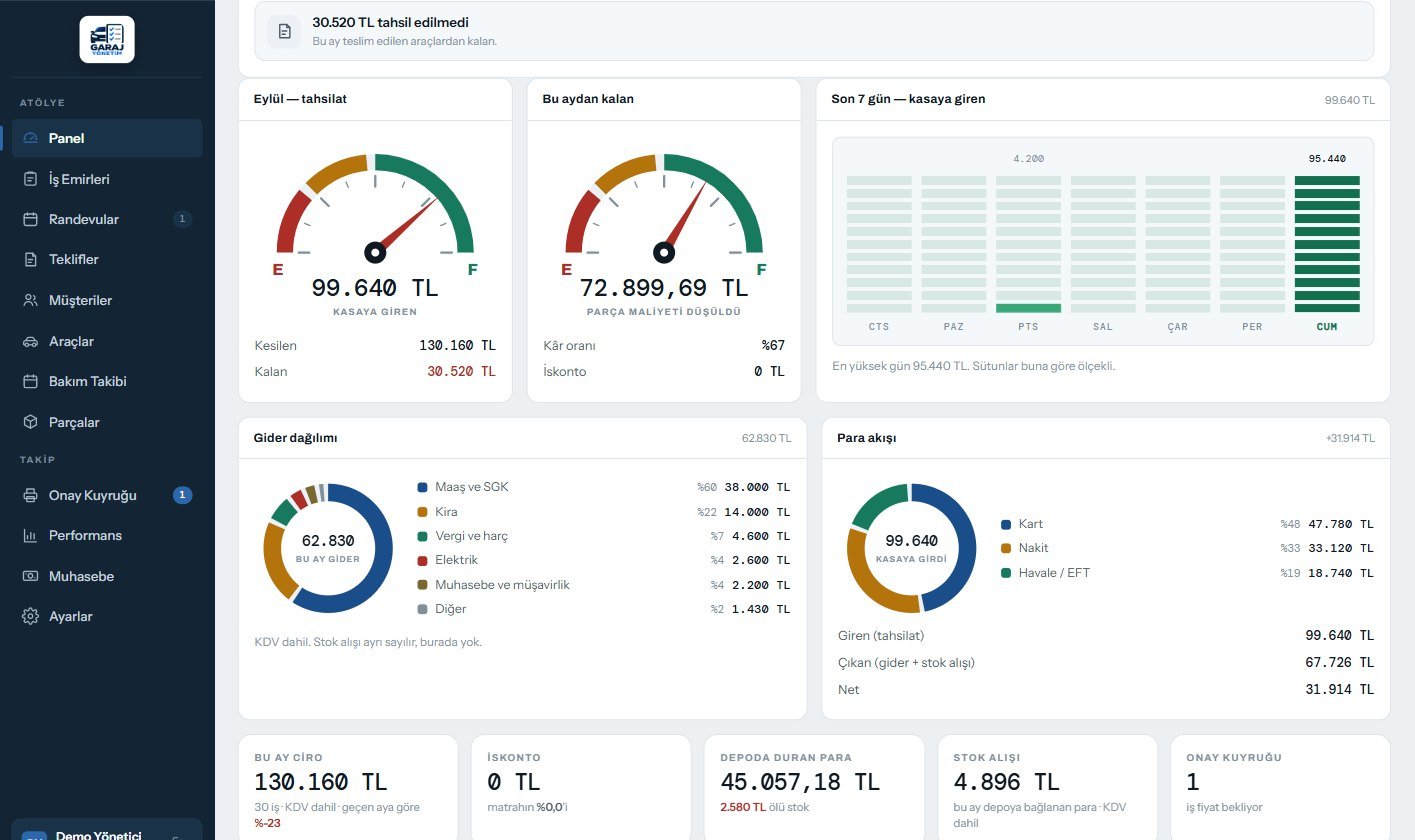Click the "4.896 TL" Stok Alışı value
Image resolution: width=1415 pixels, height=840 pixels.
click(1007, 782)
